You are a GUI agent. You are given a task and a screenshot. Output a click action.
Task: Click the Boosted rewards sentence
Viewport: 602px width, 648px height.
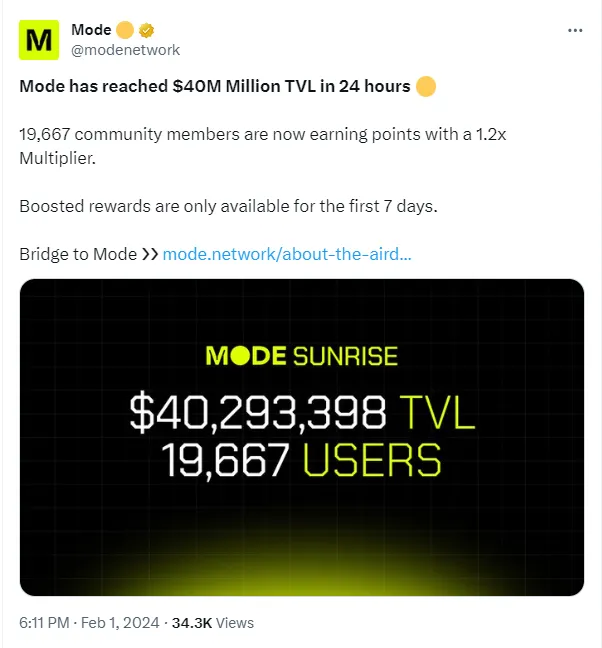[x=228, y=206]
